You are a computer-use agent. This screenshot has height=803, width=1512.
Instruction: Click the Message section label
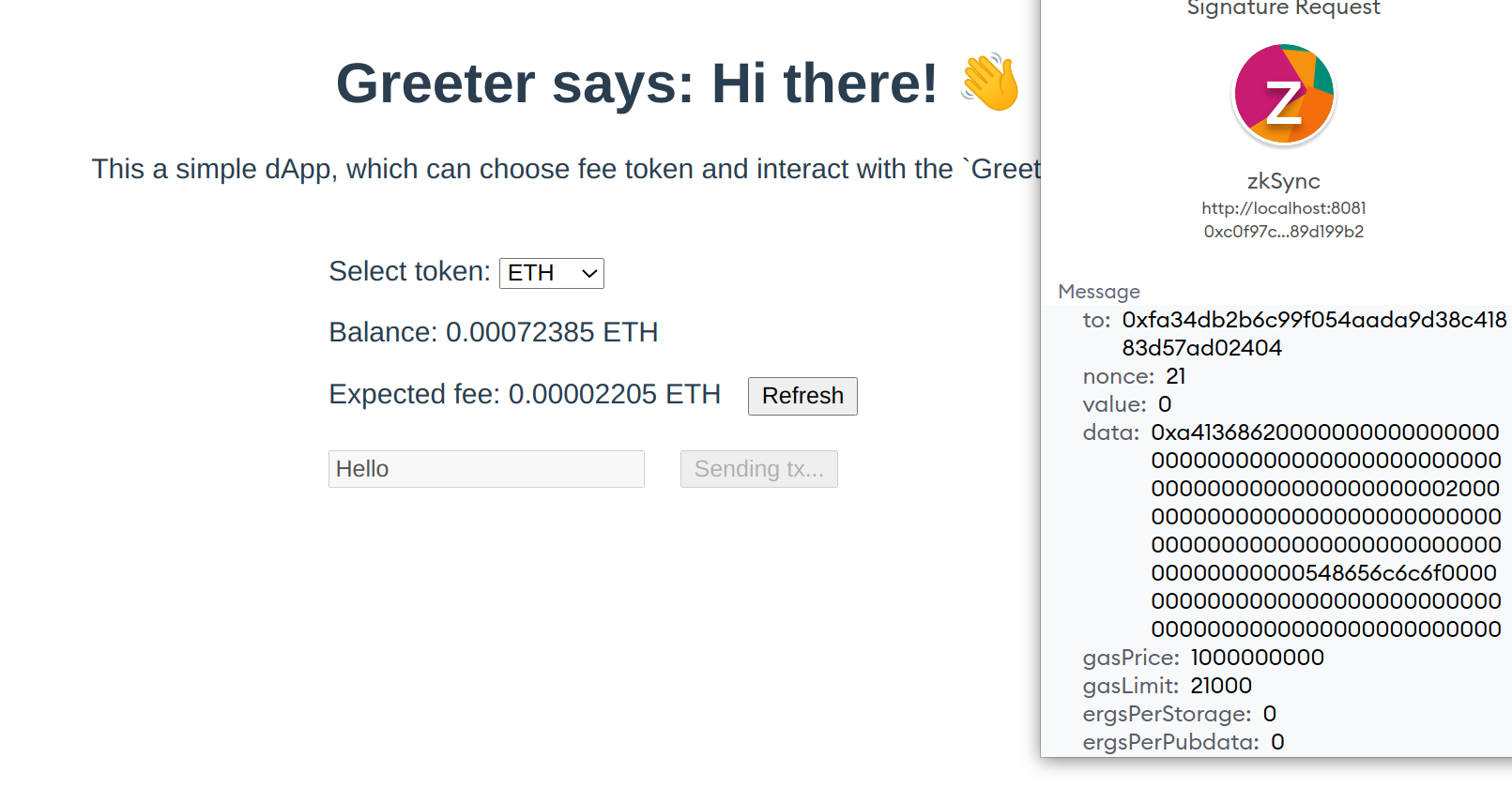[1099, 292]
